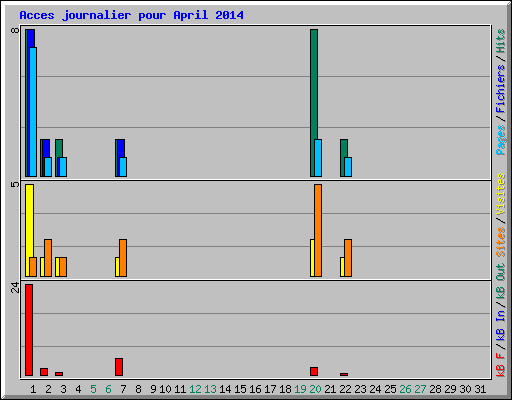Select day label 3 on the x-axis
This screenshot has width=512, height=400.
(64, 389)
